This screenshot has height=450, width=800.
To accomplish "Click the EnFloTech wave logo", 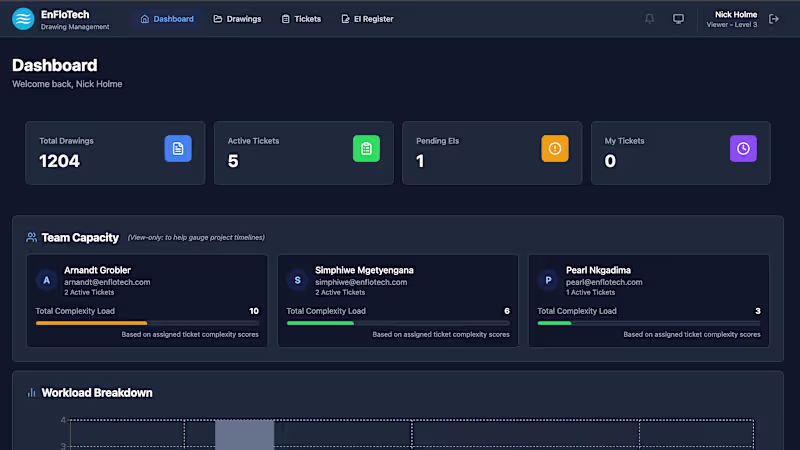I will pos(23,19).
